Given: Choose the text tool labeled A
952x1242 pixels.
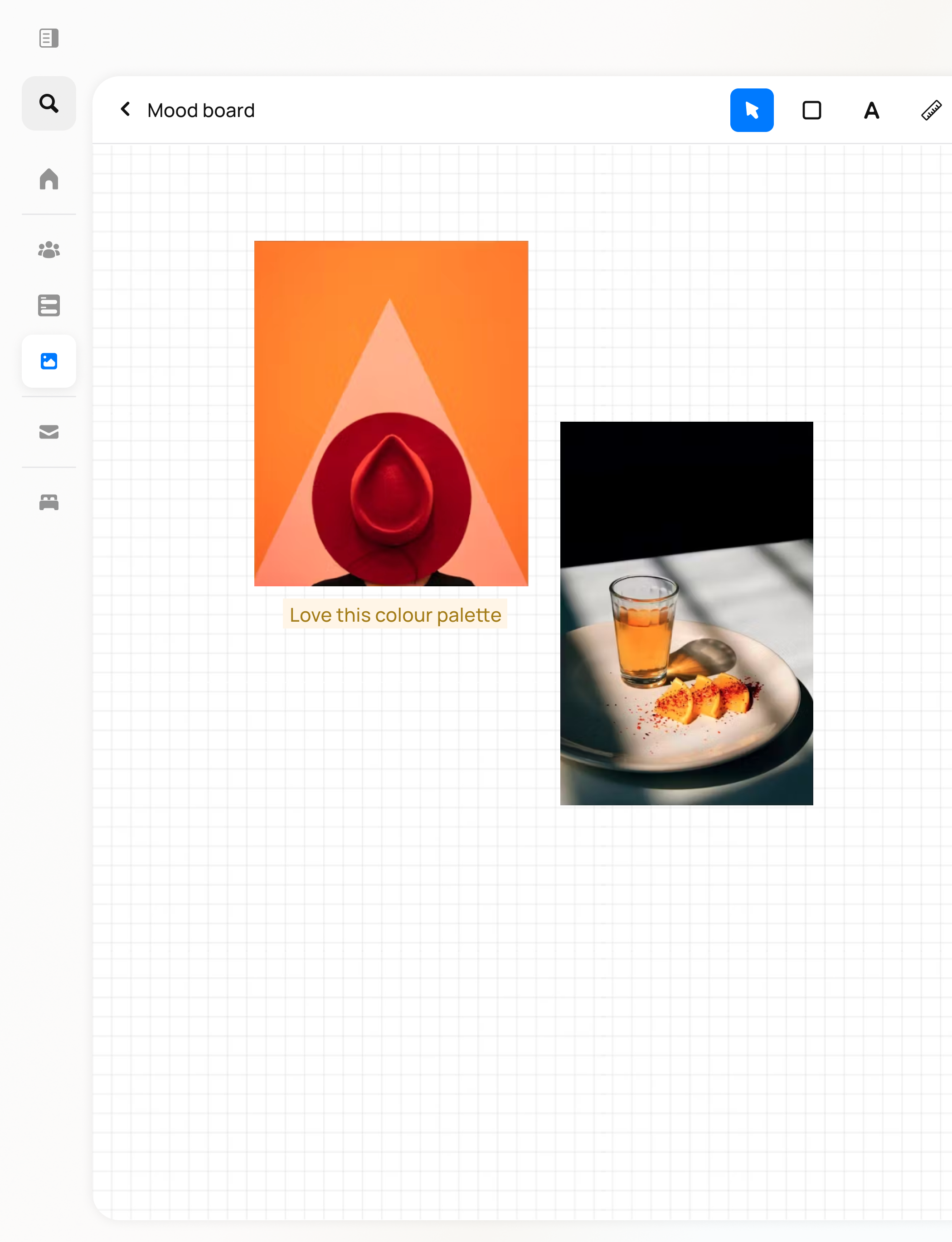Looking at the screenshot, I should 871,110.
